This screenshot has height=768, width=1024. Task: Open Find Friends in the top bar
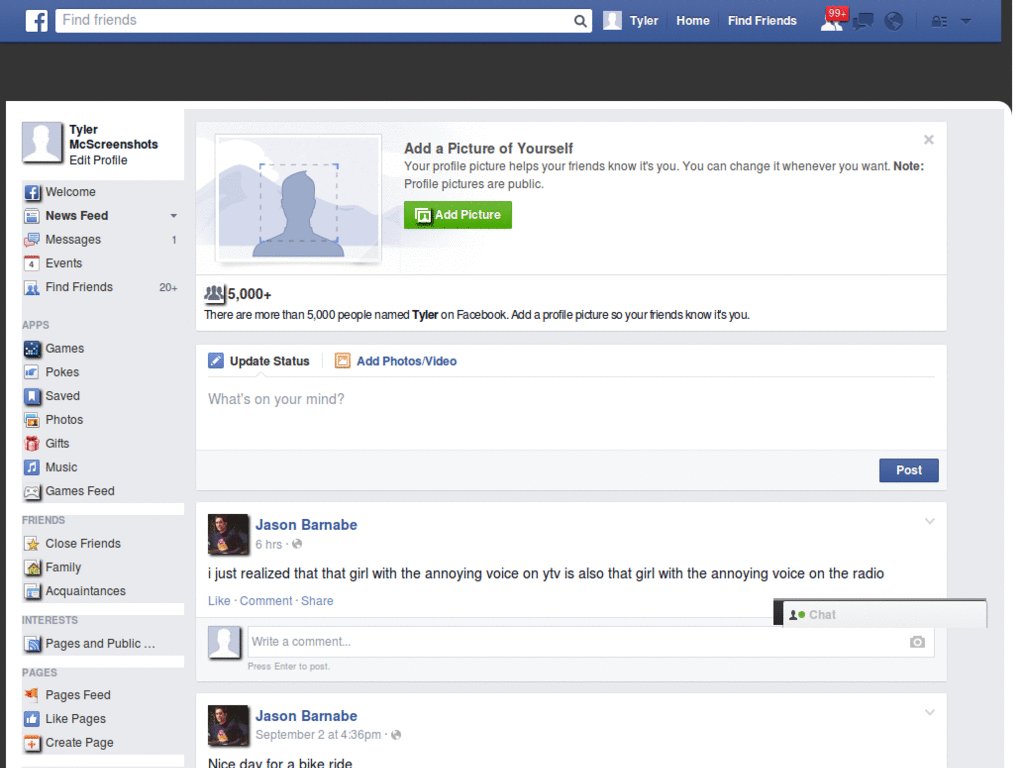pyautogui.click(x=762, y=21)
